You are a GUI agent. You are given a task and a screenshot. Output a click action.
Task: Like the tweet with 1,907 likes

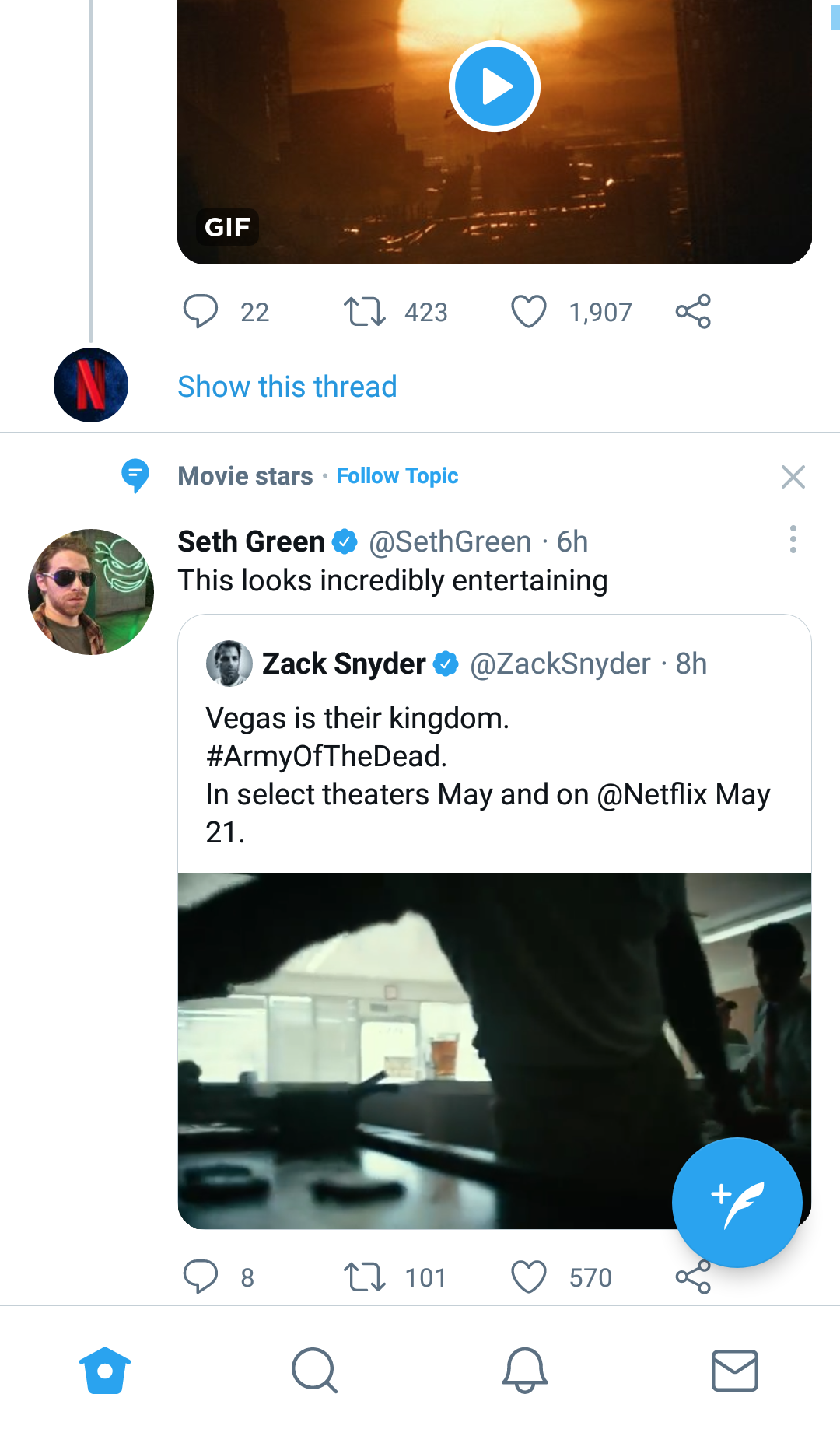(x=529, y=312)
